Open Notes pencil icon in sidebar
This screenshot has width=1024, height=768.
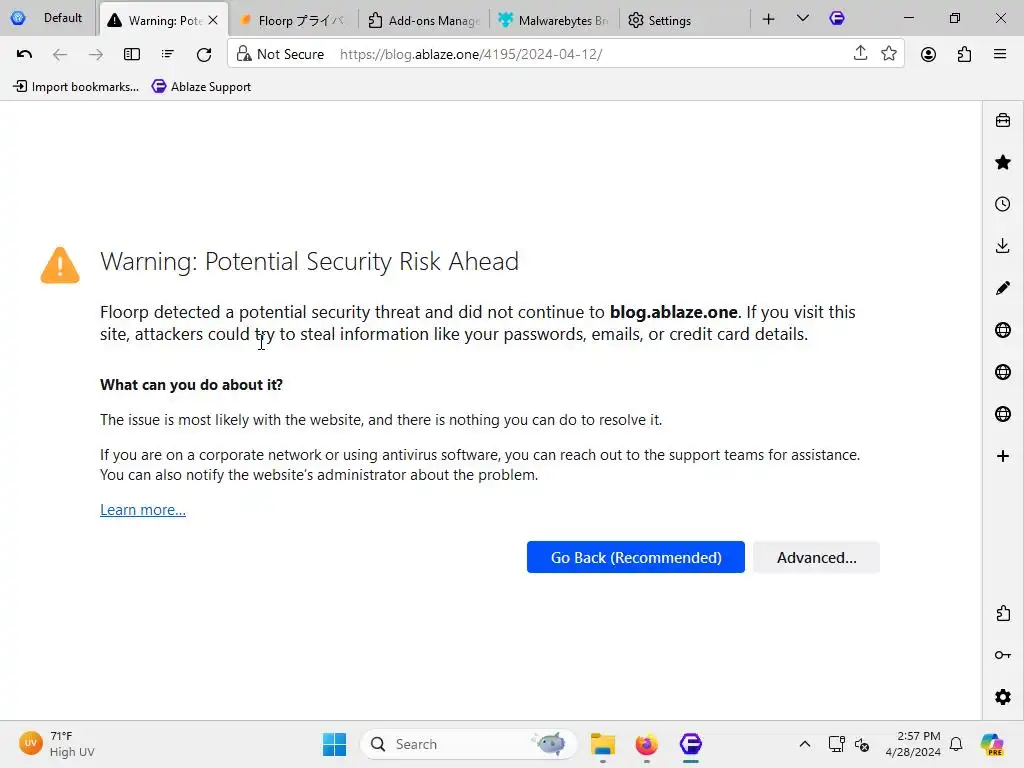coord(1002,288)
